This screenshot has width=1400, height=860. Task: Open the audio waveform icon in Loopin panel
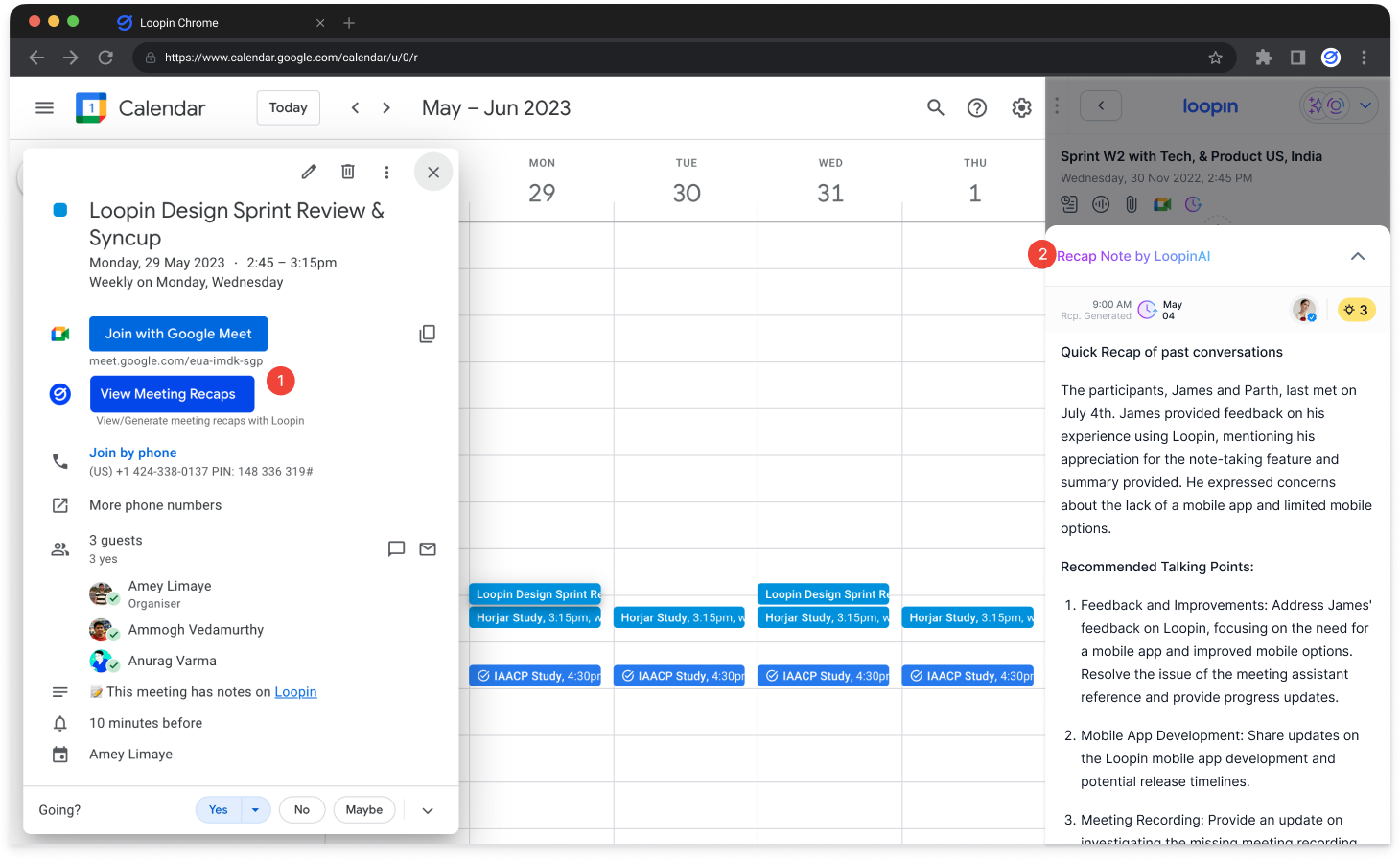tap(1101, 204)
